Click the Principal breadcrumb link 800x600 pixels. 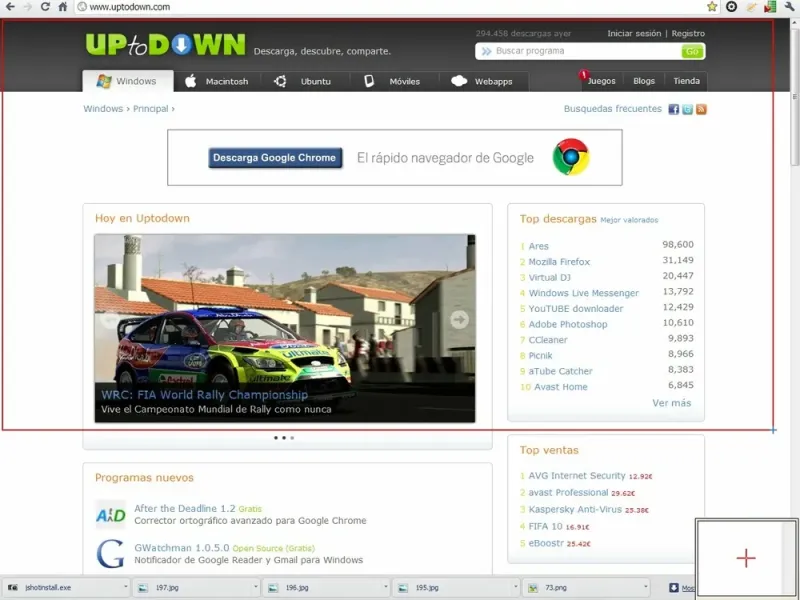[151, 109]
